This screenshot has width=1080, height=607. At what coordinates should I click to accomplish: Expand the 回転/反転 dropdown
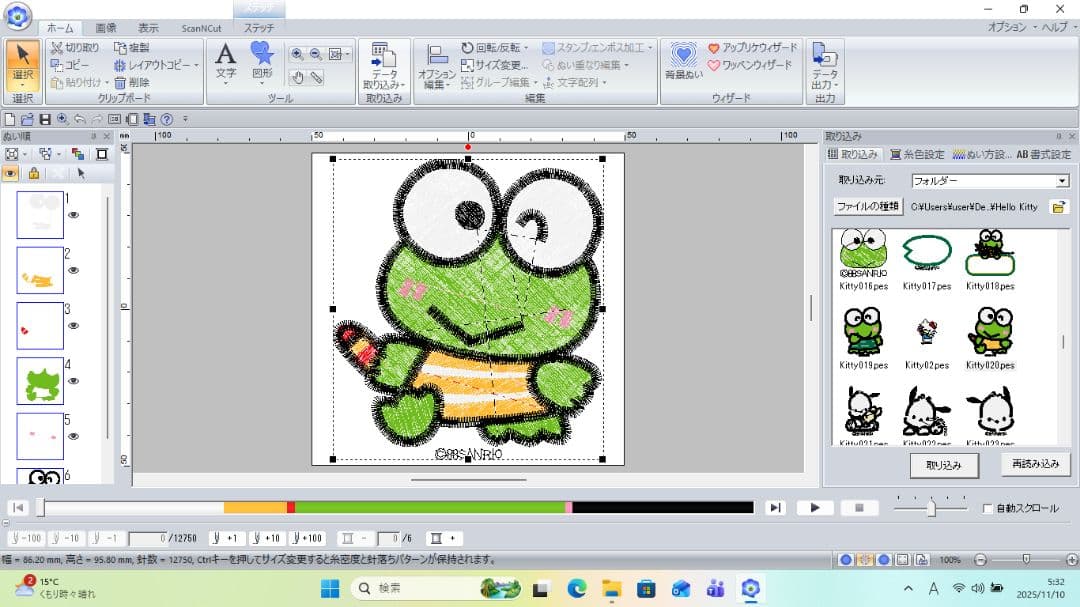click(x=526, y=47)
